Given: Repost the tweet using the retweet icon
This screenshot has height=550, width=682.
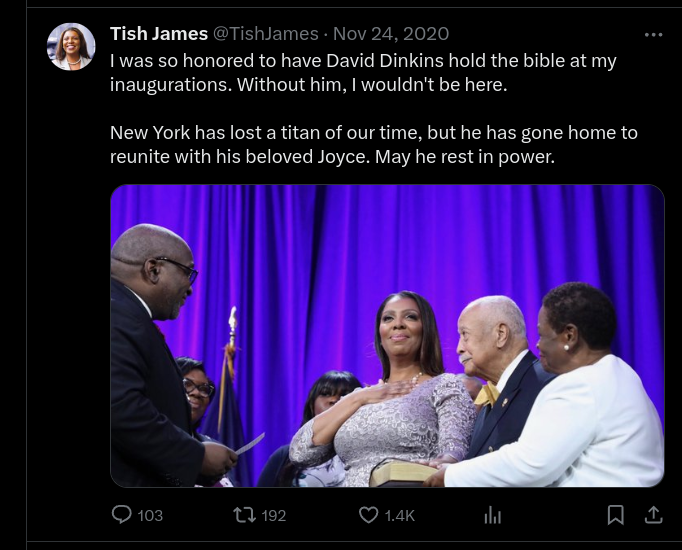Looking at the screenshot, I should (244, 514).
